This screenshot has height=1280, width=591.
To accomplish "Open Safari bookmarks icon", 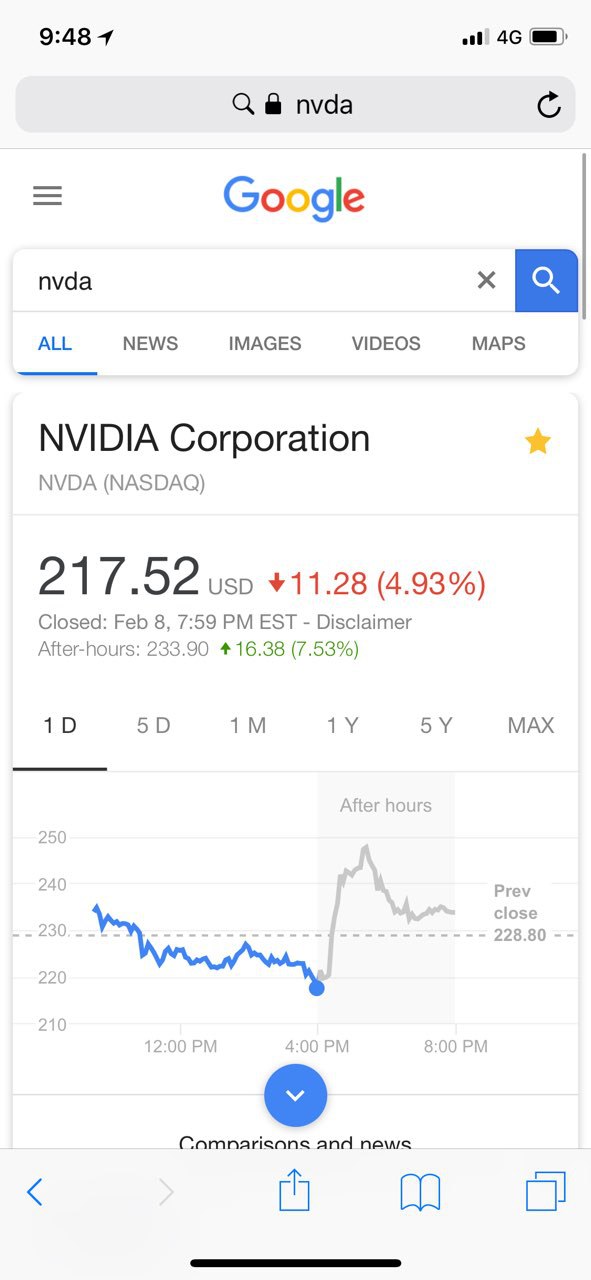I will coord(420,1192).
